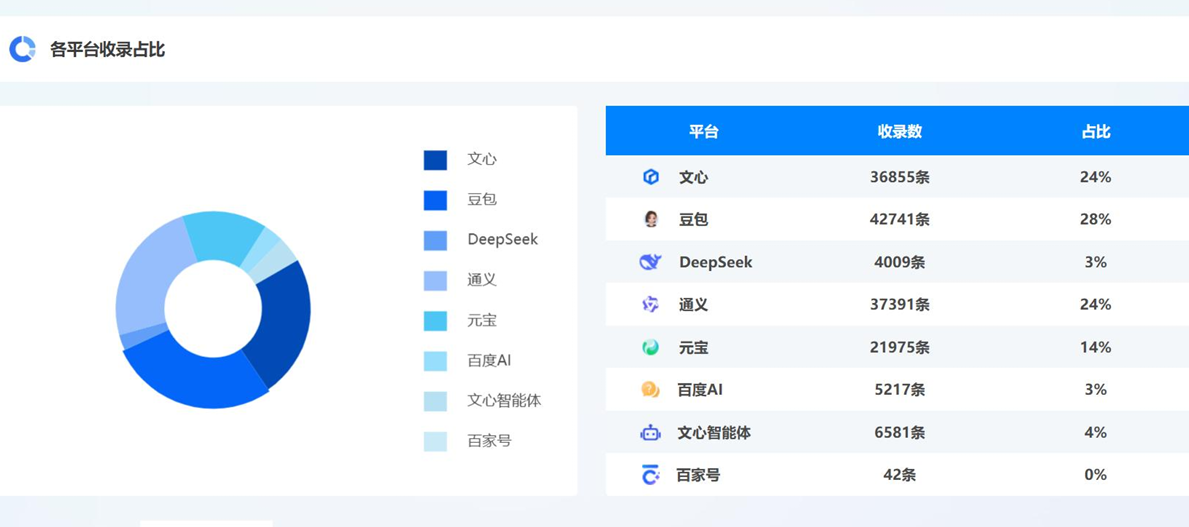Click the 文心智能体 legend label
Viewport: 1189px width, 527px height.
coord(504,400)
